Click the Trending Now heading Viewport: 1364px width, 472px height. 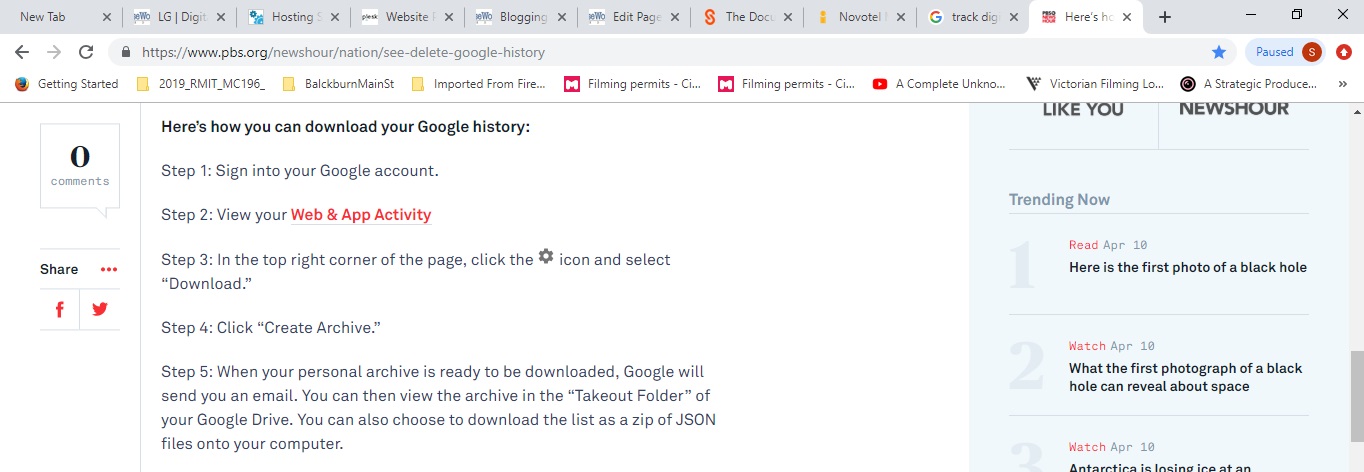pos(1059,199)
